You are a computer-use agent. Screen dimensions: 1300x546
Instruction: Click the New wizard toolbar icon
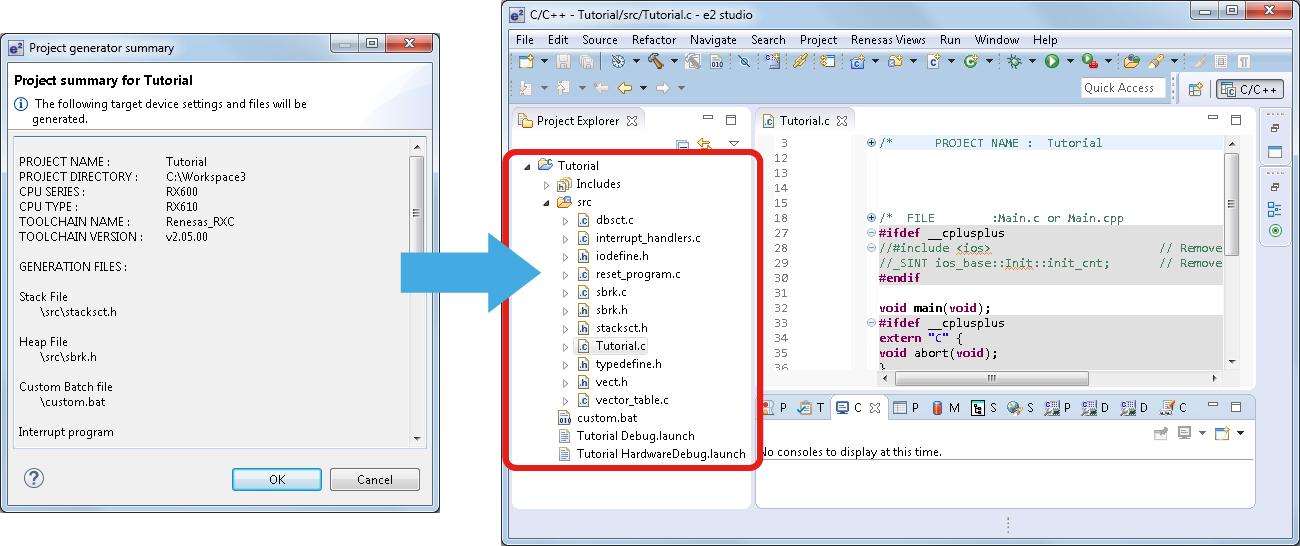(526, 62)
